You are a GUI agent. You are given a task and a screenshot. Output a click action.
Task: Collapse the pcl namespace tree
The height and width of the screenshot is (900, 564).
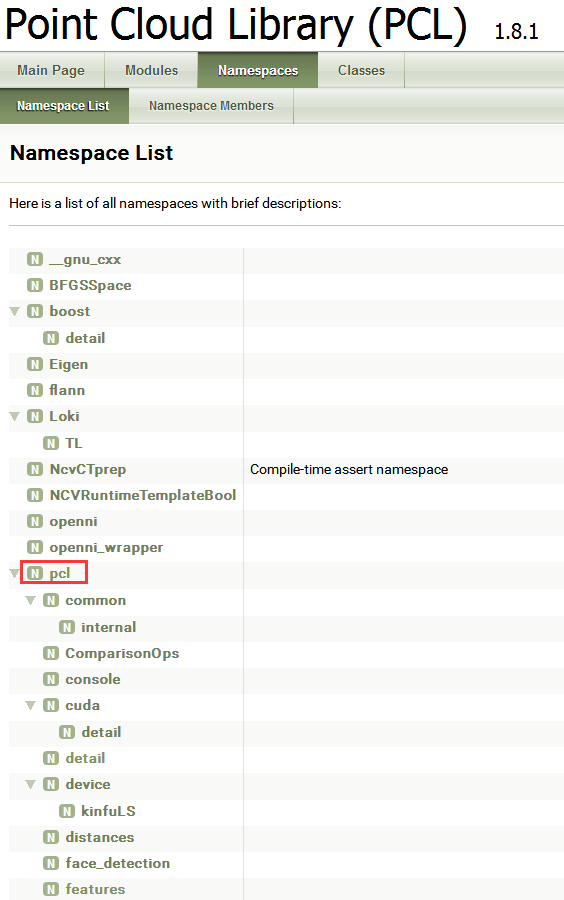(x=15, y=573)
